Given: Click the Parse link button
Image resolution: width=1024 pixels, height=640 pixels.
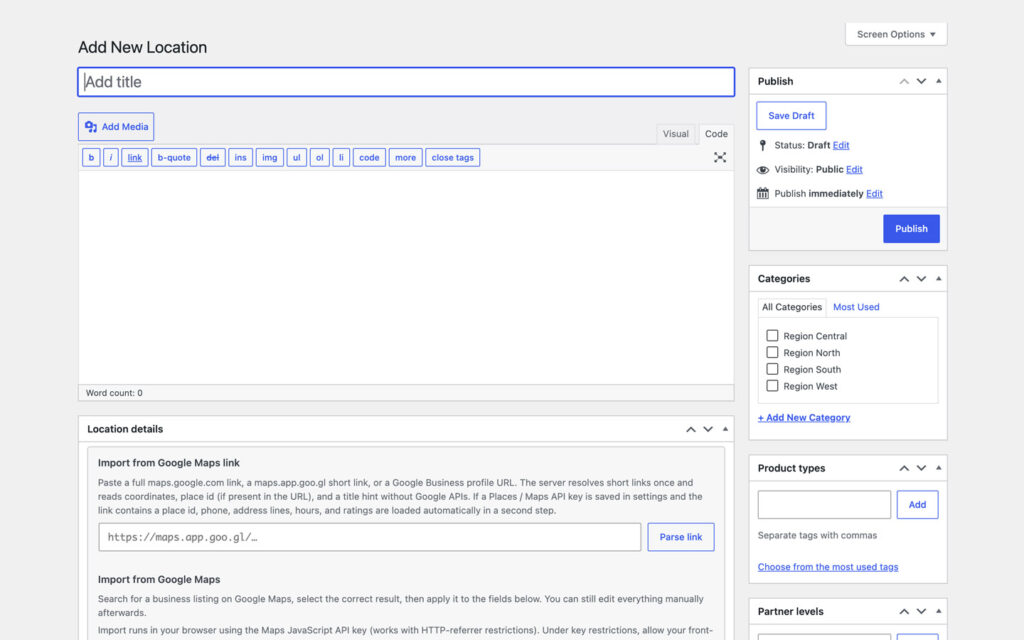Looking at the screenshot, I should pos(680,537).
